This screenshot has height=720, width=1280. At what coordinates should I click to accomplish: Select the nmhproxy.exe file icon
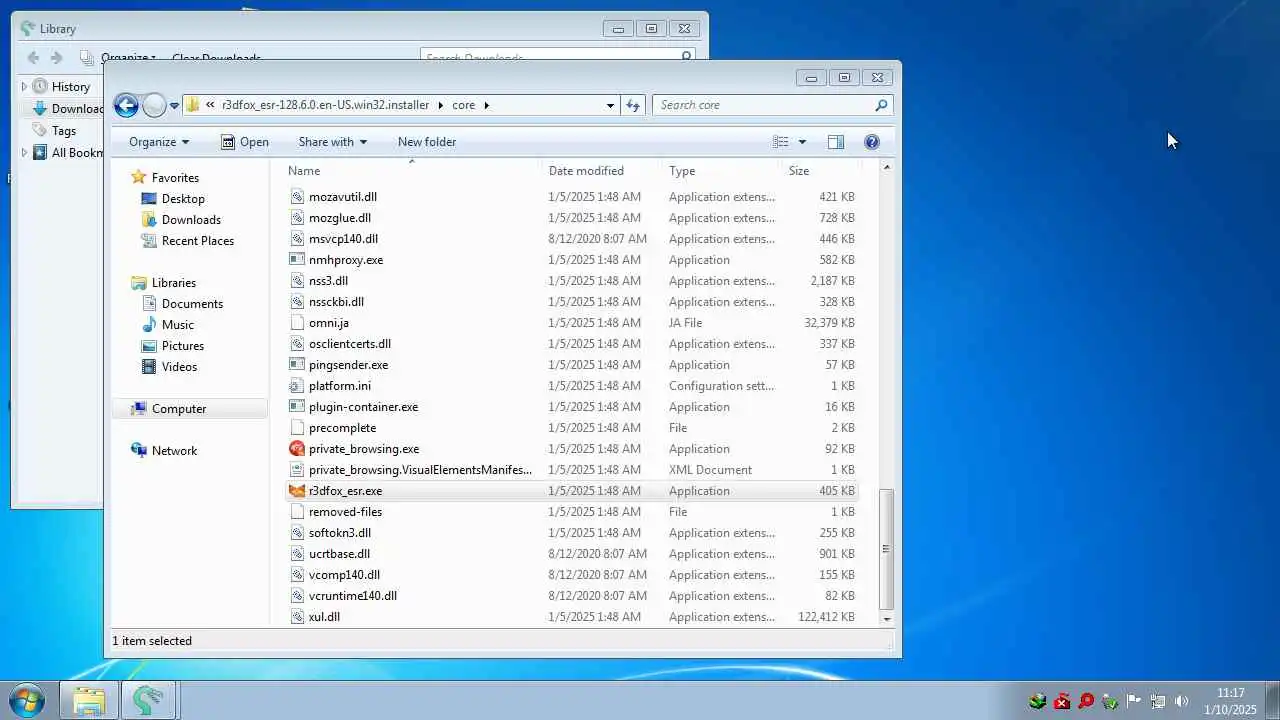[297, 260]
